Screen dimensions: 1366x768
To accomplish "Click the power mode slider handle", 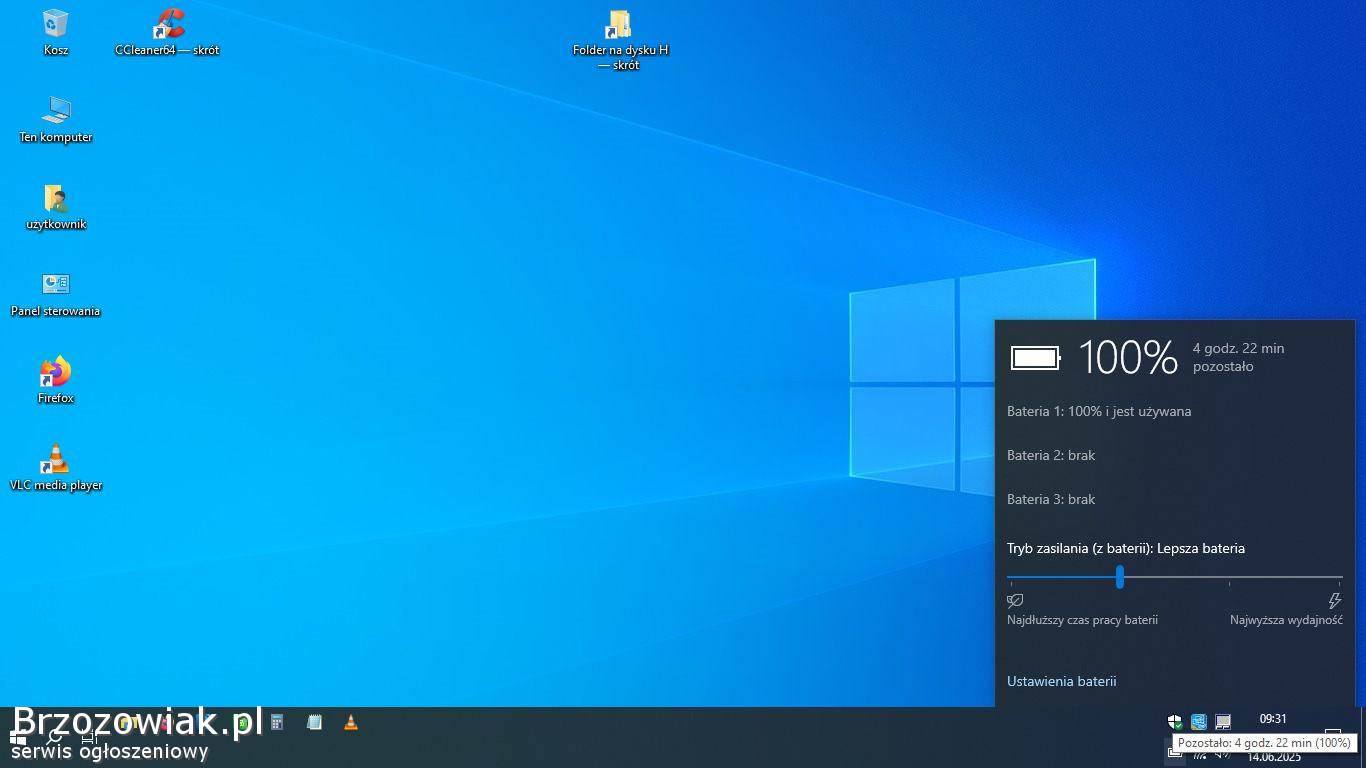I will coord(1120,577).
